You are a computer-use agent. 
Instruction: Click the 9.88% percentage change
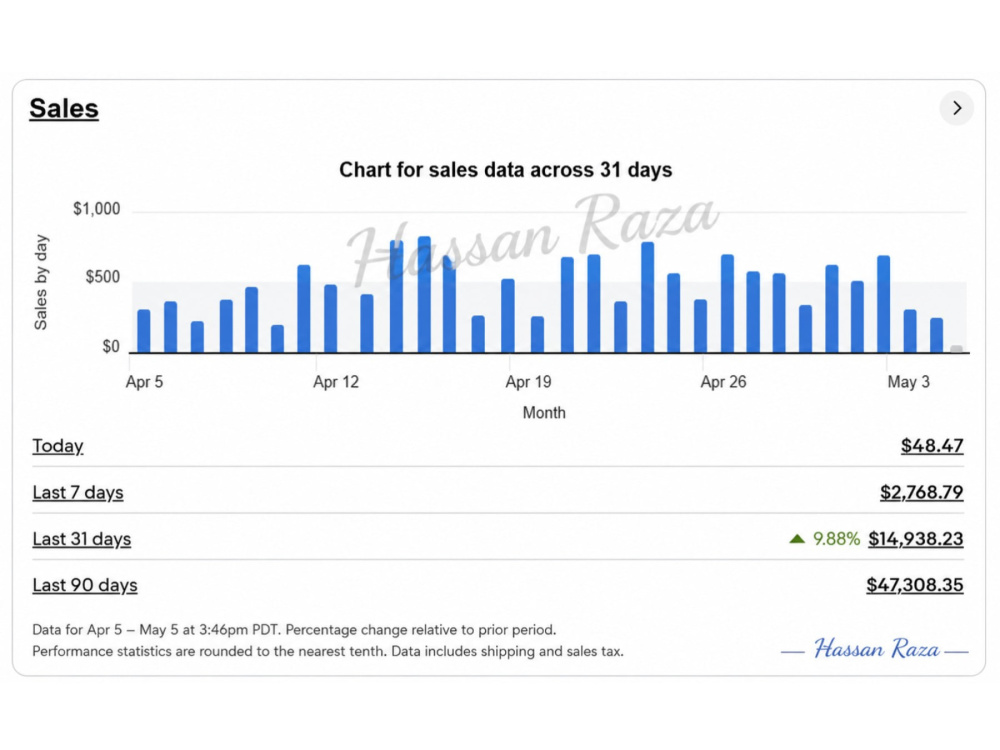point(836,539)
